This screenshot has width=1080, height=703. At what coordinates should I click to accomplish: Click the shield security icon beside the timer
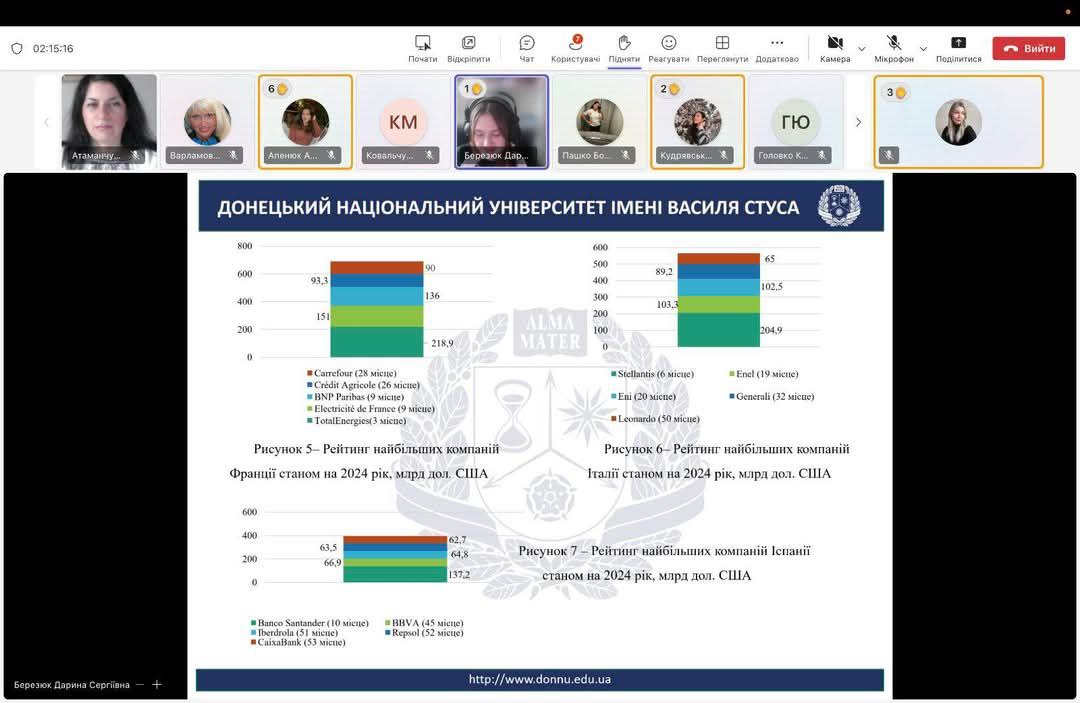coord(17,48)
